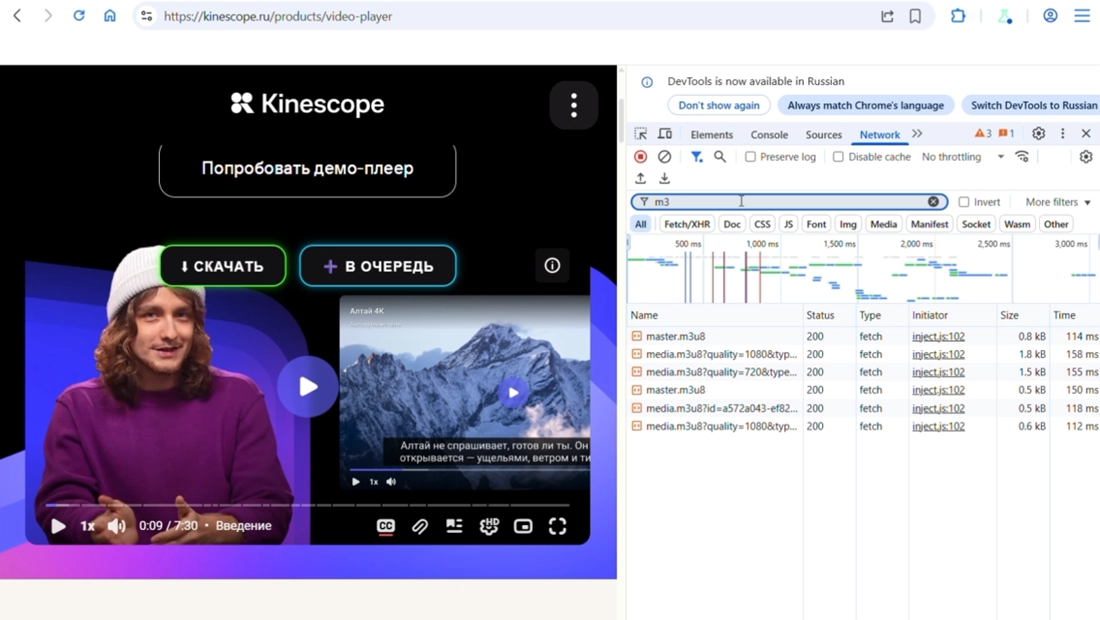Open HD quality settings in player
The height and width of the screenshot is (620, 1100).
tap(489, 526)
